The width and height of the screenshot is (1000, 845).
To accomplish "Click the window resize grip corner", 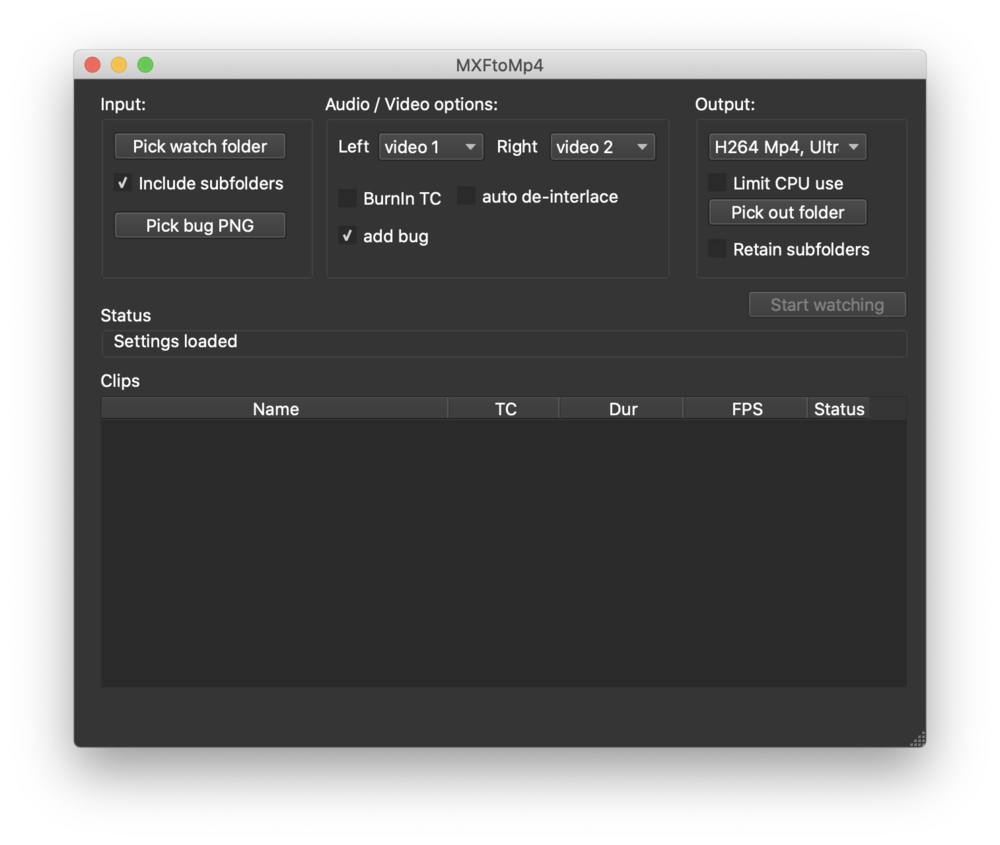I will tap(917, 739).
